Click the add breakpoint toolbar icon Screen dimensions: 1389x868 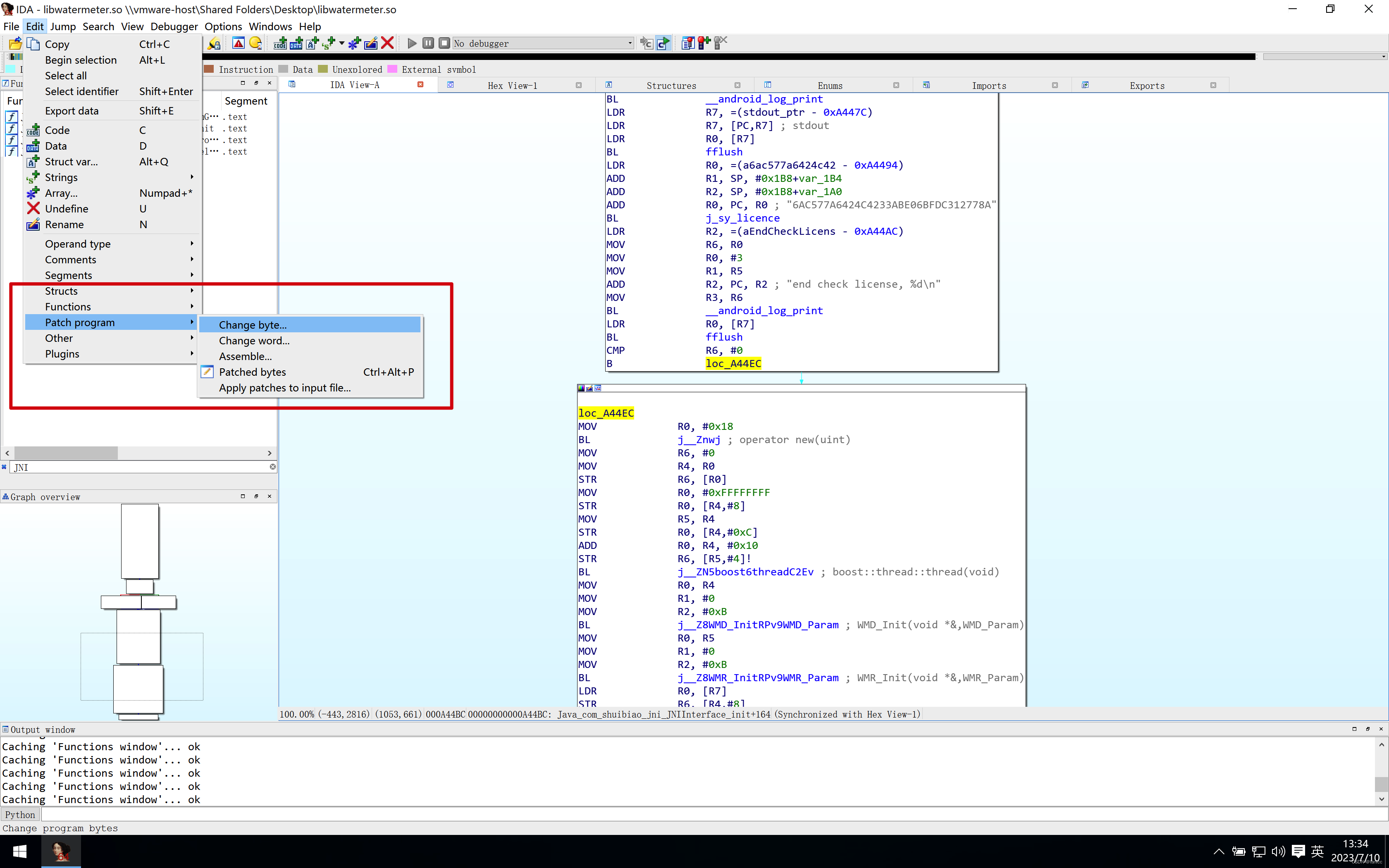(x=704, y=43)
